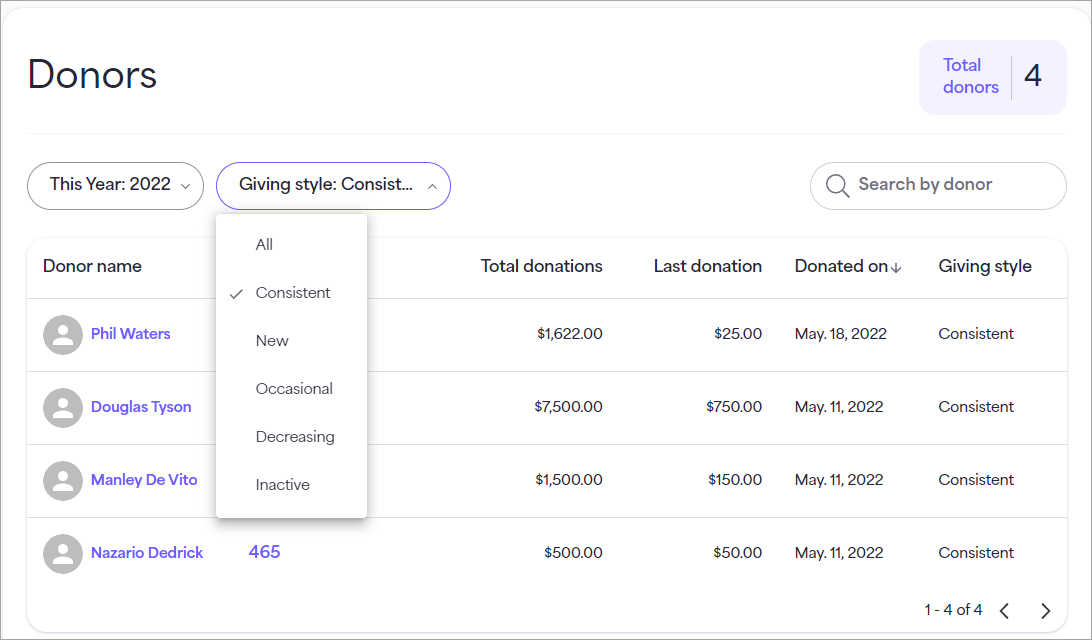Click the 465 link
Viewport: 1092px width, 640px height.
265,552
